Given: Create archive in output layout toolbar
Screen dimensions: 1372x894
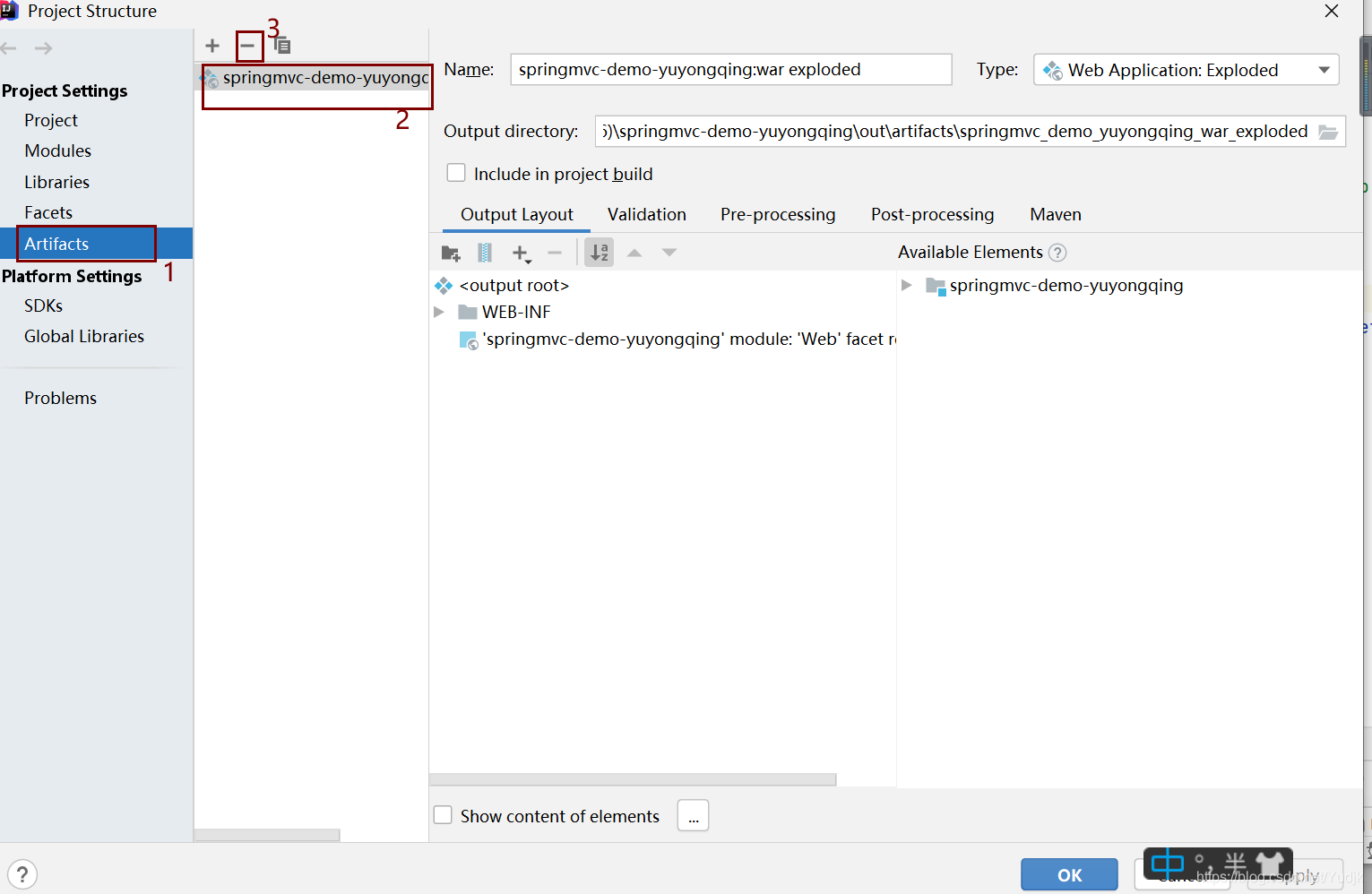Looking at the screenshot, I should pyautogui.click(x=485, y=254).
